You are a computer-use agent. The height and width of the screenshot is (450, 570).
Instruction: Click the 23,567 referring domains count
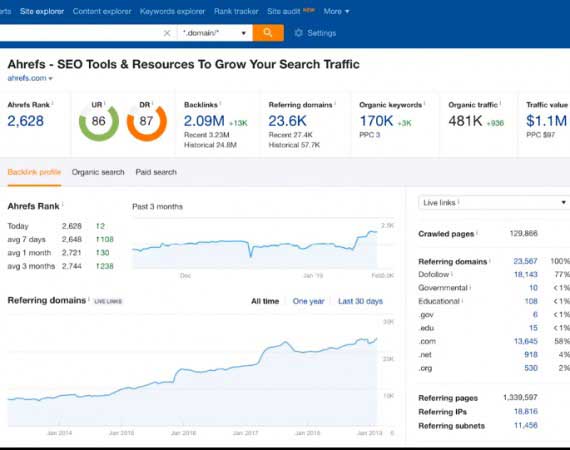(x=525, y=261)
